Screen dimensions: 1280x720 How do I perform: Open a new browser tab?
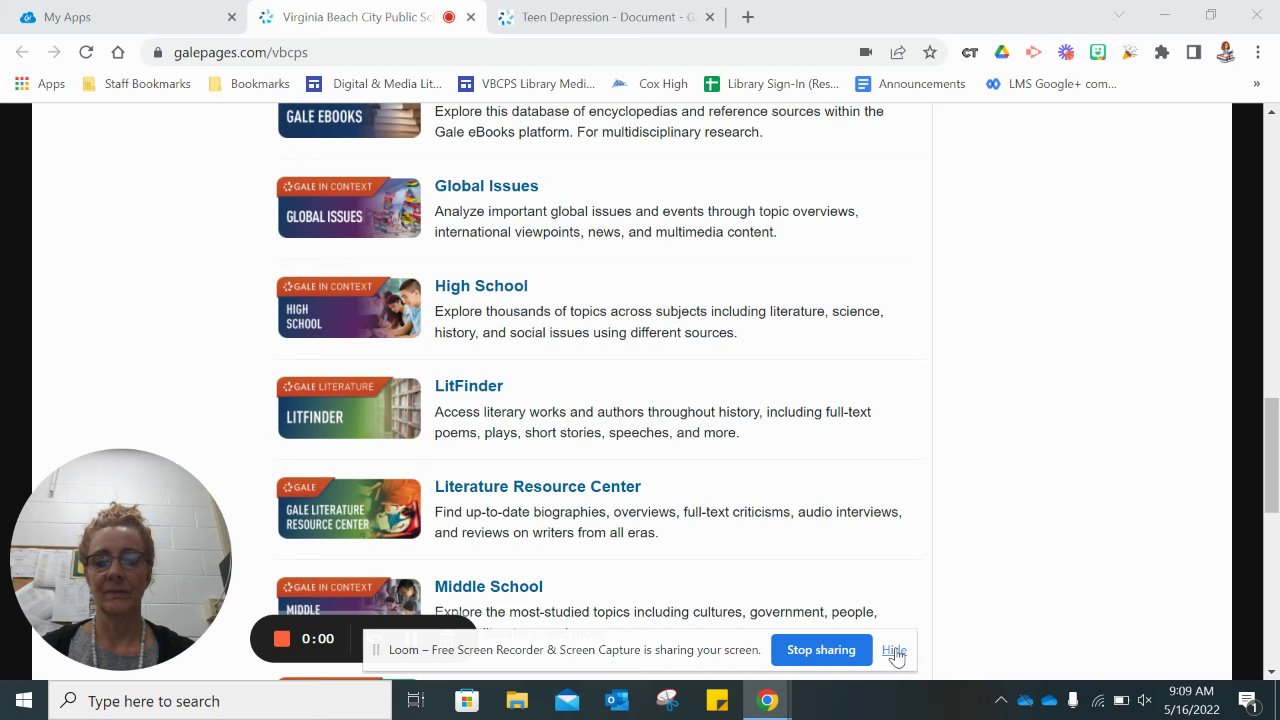coord(748,17)
